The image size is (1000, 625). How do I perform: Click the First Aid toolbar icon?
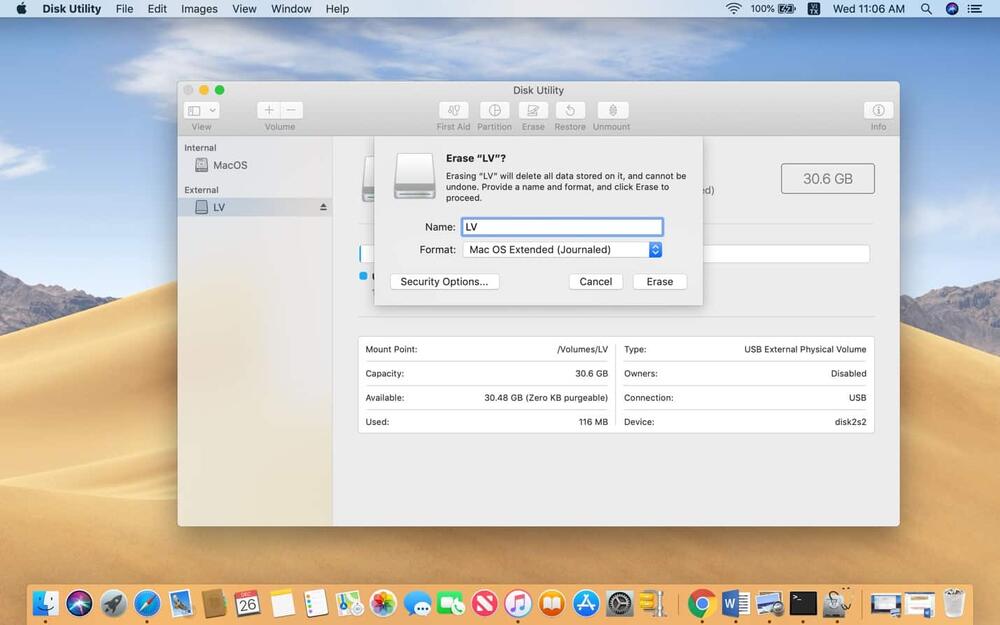tap(453, 111)
